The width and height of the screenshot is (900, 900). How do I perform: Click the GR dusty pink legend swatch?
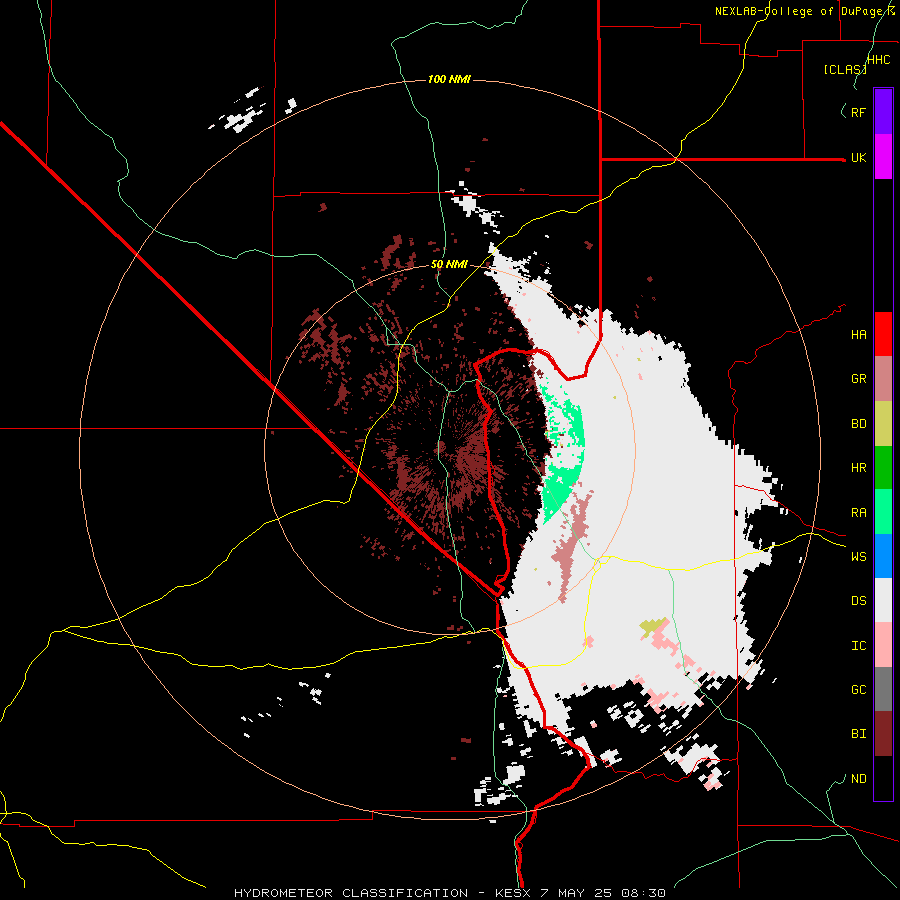(883, 378)
